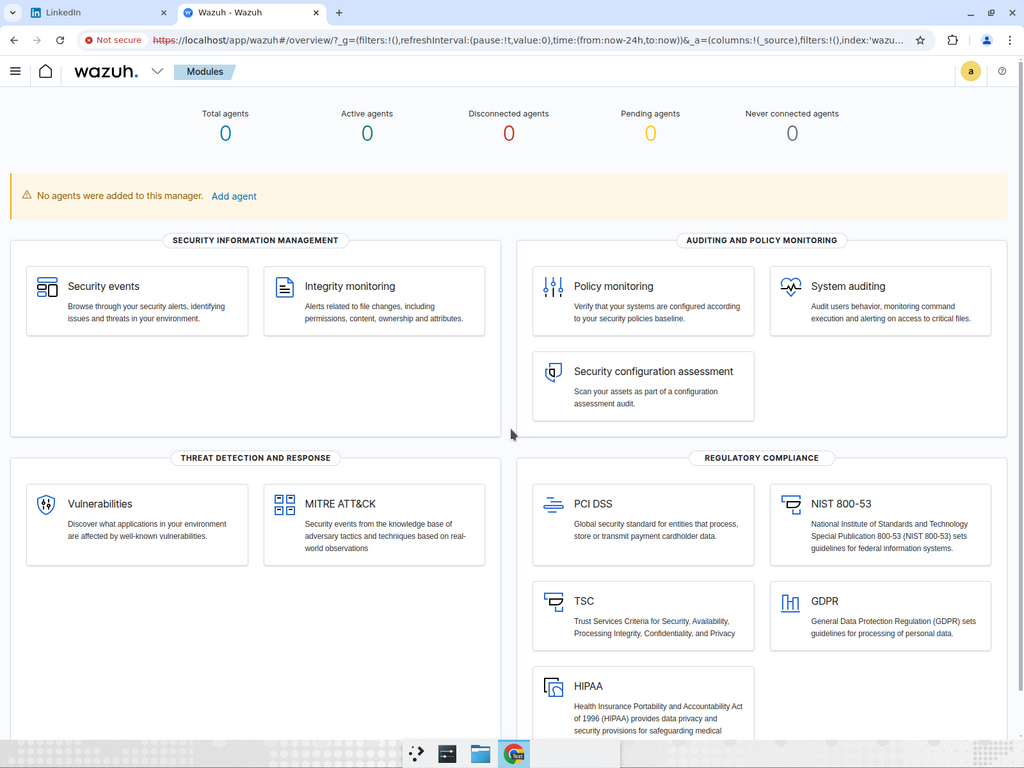Close the LinkedIn tab
This screenshot has width=1024, height=768.
tap(163, 12)
